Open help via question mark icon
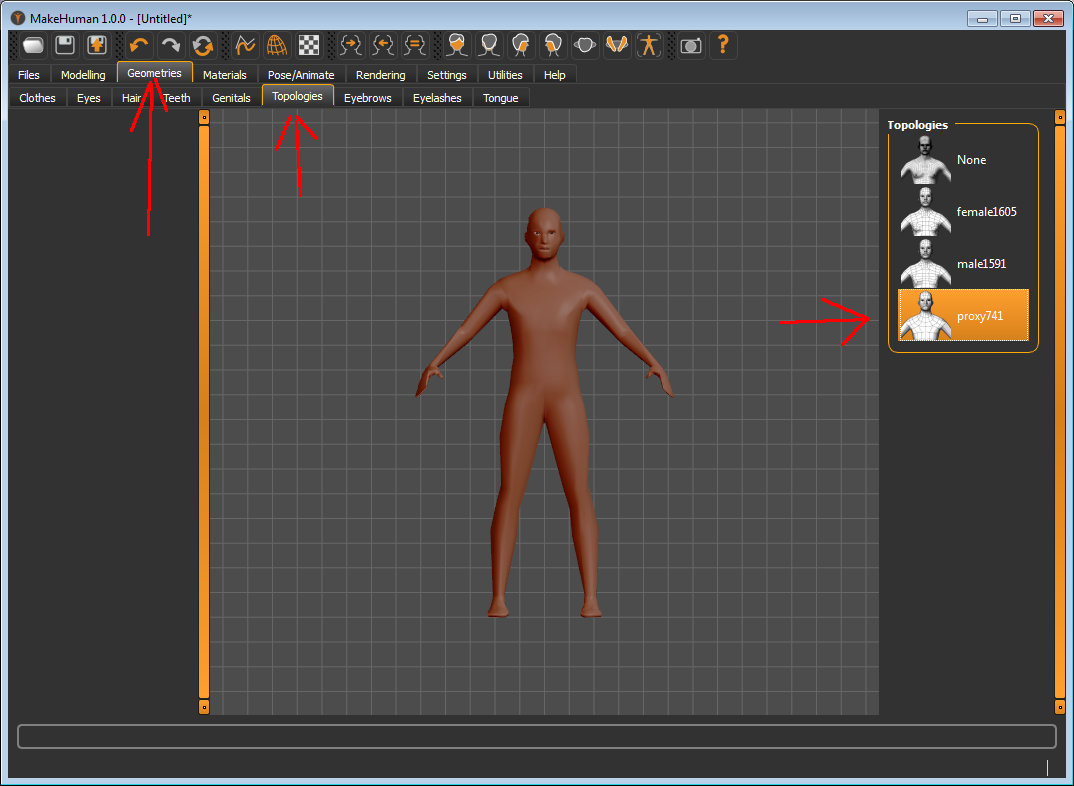Screen dimensions: 1074x786 coord(723,45)
